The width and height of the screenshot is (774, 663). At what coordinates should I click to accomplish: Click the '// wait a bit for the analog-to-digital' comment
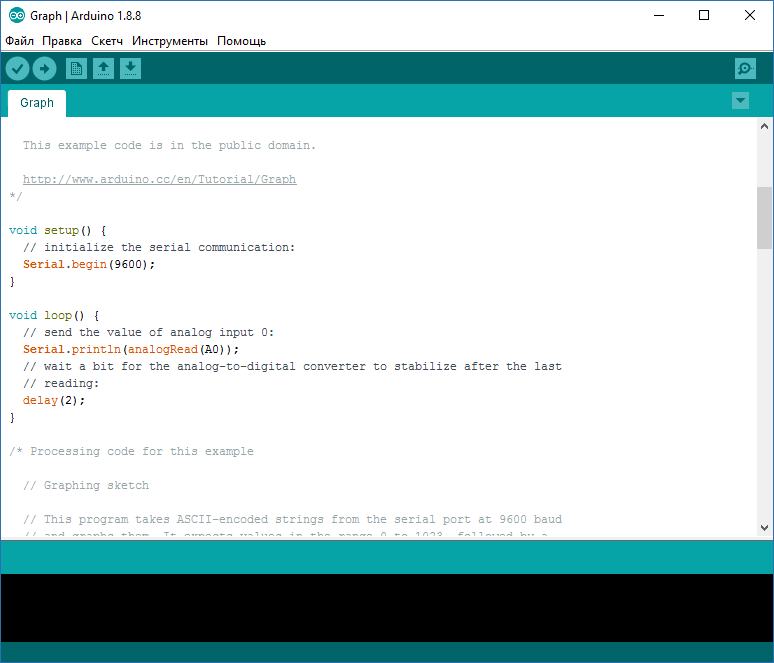[292, 366]
